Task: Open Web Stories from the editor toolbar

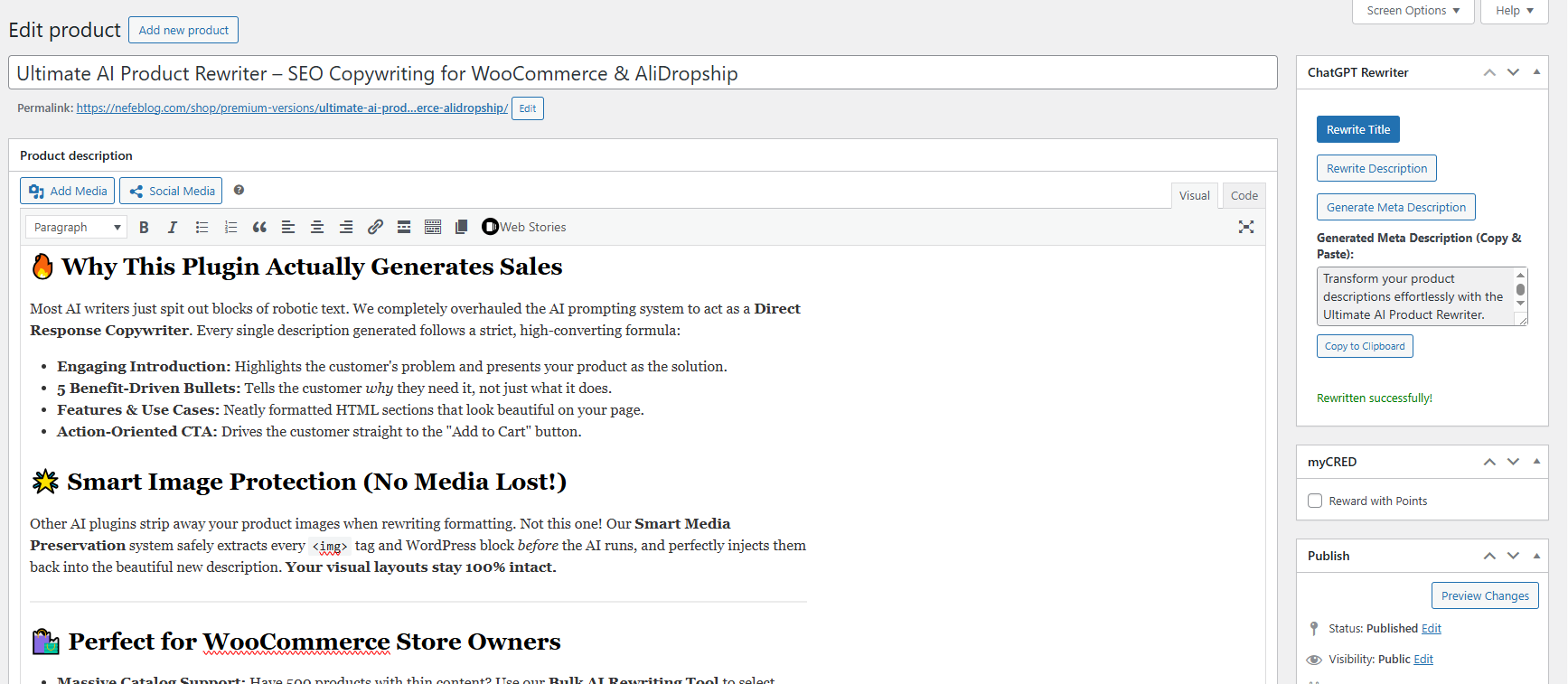Action: pyautogui.click(x=524, y=227)
